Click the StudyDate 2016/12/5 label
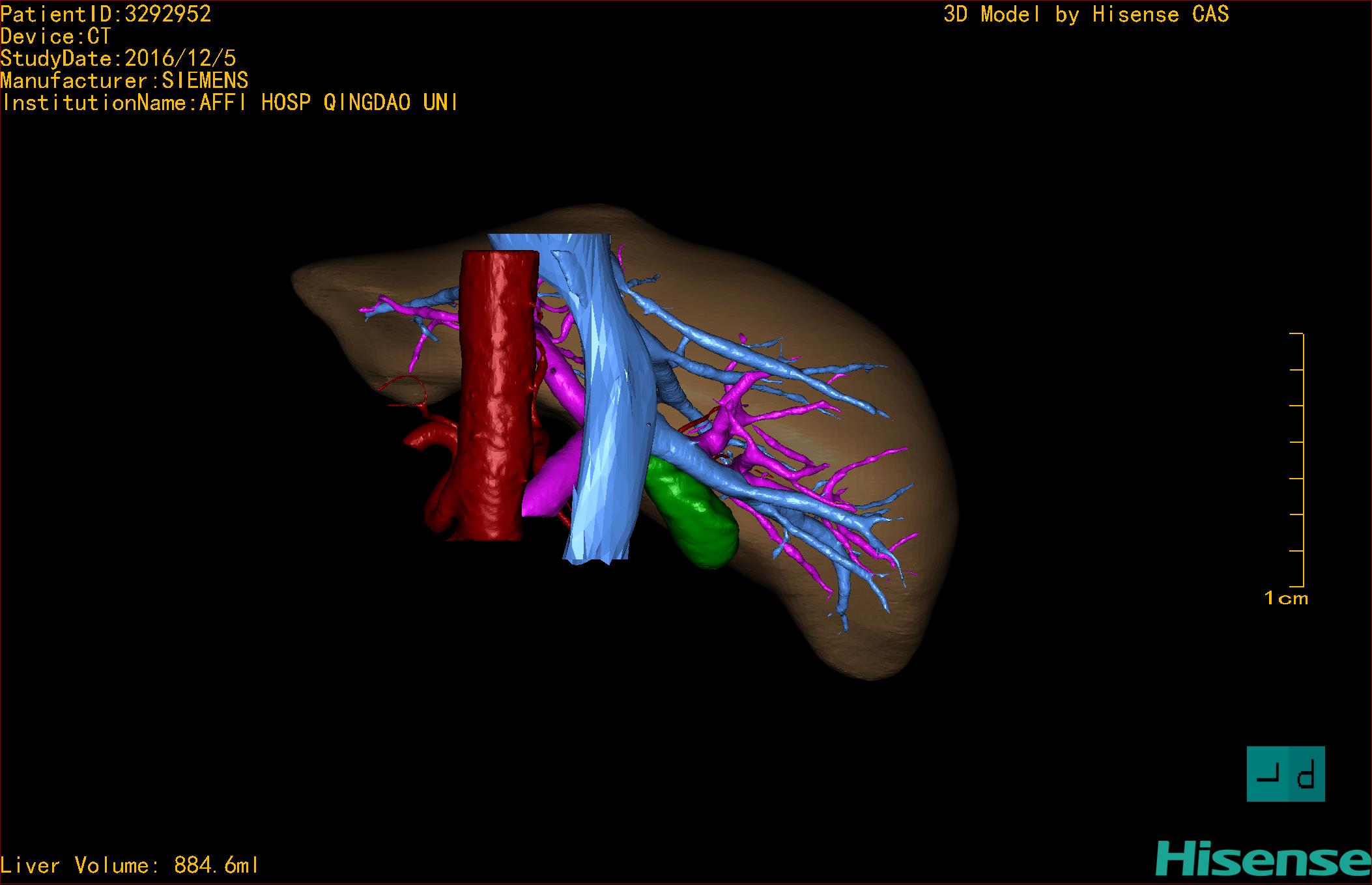The height and width of the screenshot is (885, 1372). tap(118, 59)
